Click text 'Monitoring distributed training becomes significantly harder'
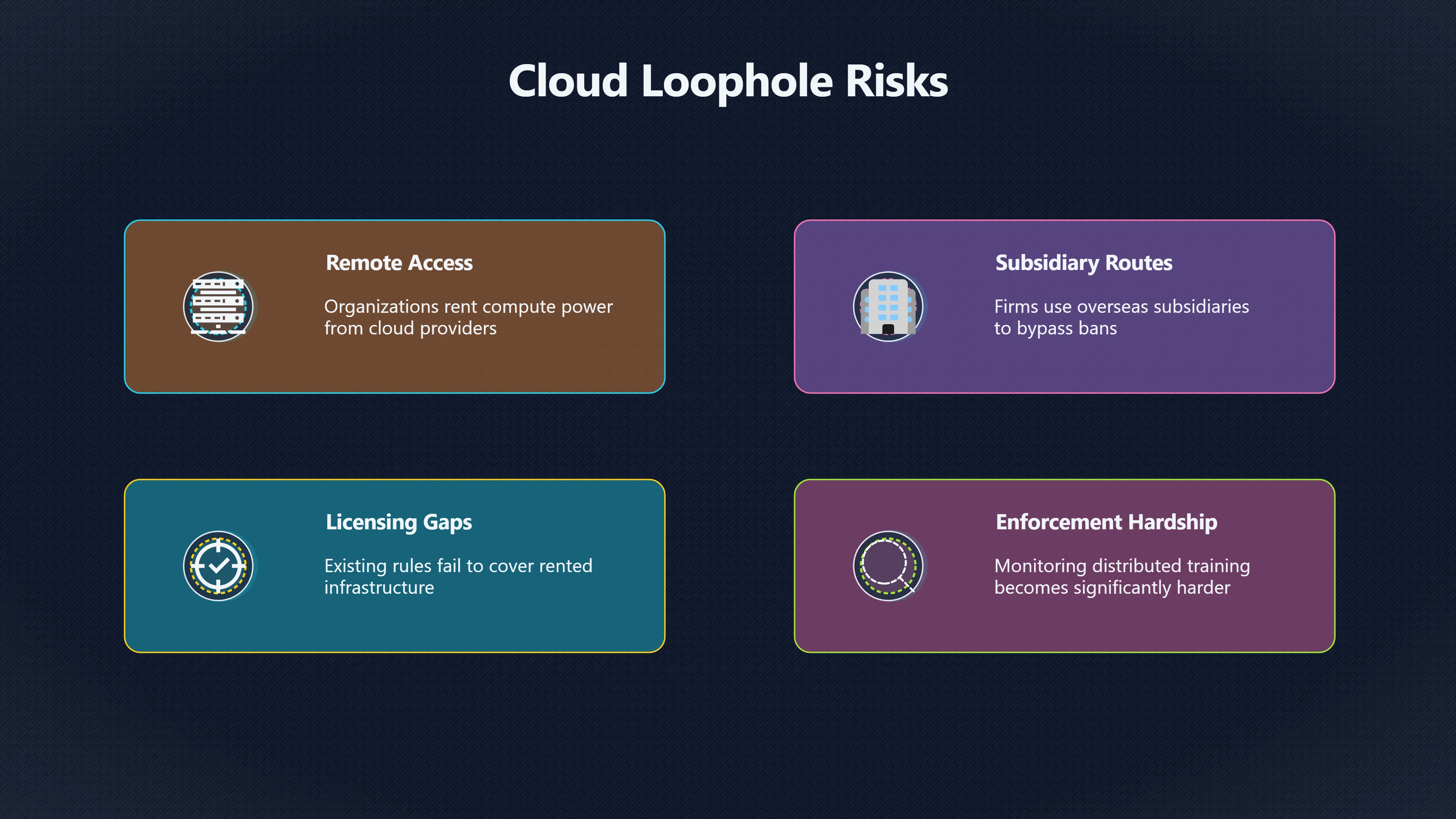 coord(1122,576)
